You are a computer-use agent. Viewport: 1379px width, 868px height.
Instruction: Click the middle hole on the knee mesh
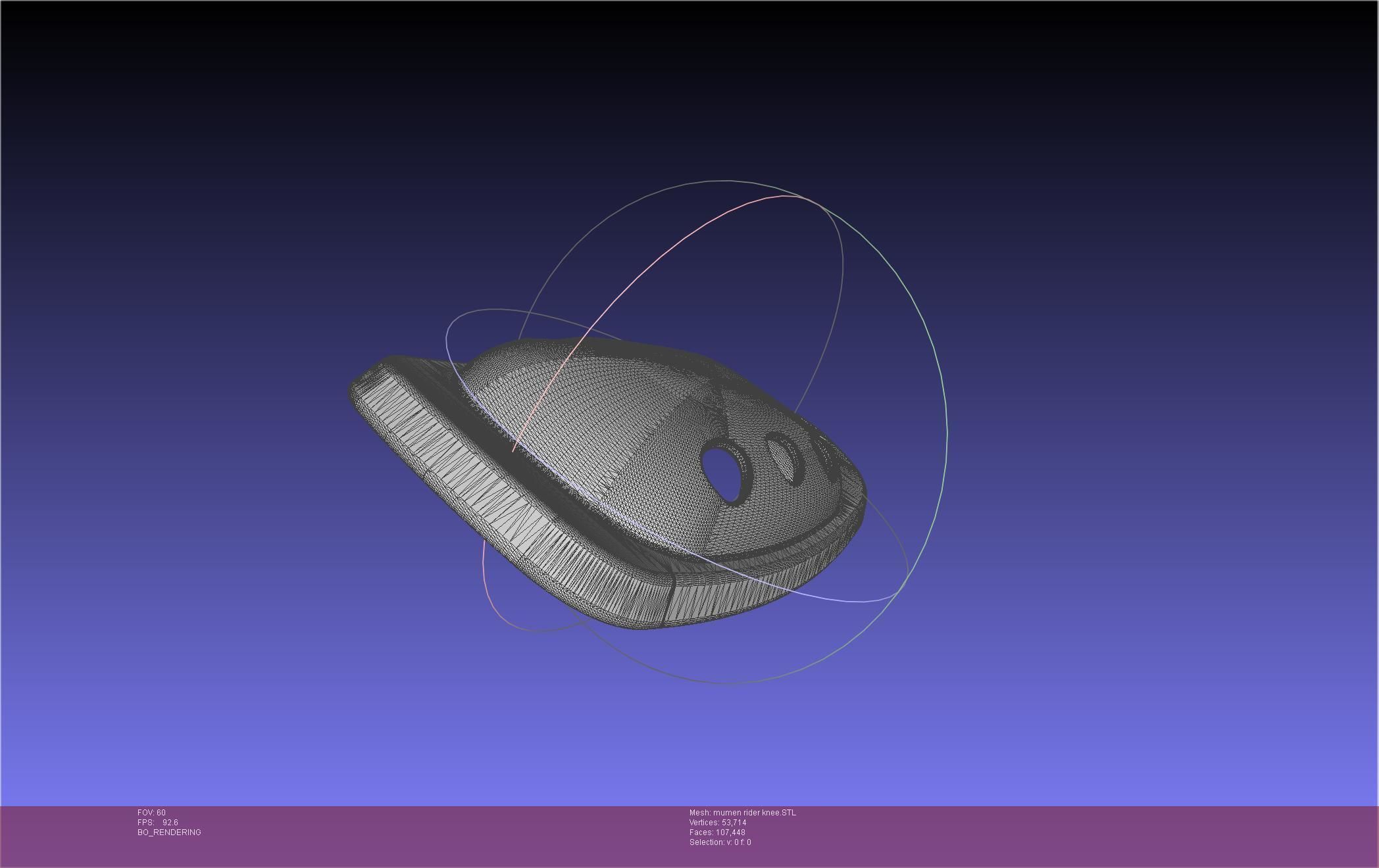pyautogui.click(x=786, y=458)
